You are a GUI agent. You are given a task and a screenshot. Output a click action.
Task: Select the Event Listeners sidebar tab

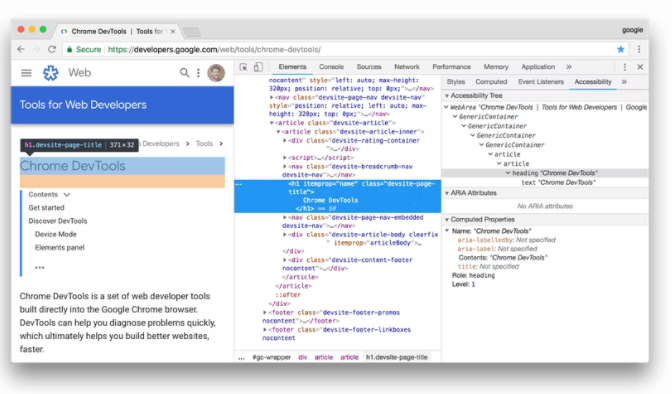coord(540,82)
